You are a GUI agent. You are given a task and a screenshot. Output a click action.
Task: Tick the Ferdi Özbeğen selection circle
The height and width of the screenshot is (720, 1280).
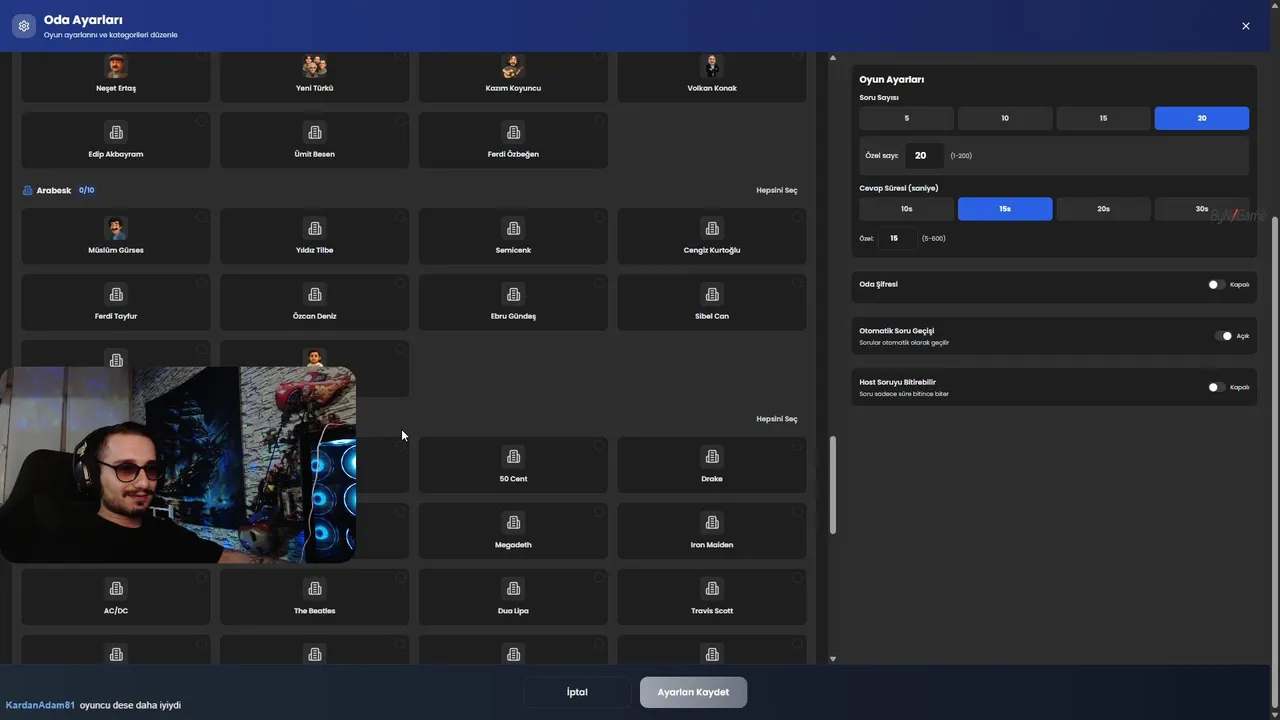pos(598,121)
